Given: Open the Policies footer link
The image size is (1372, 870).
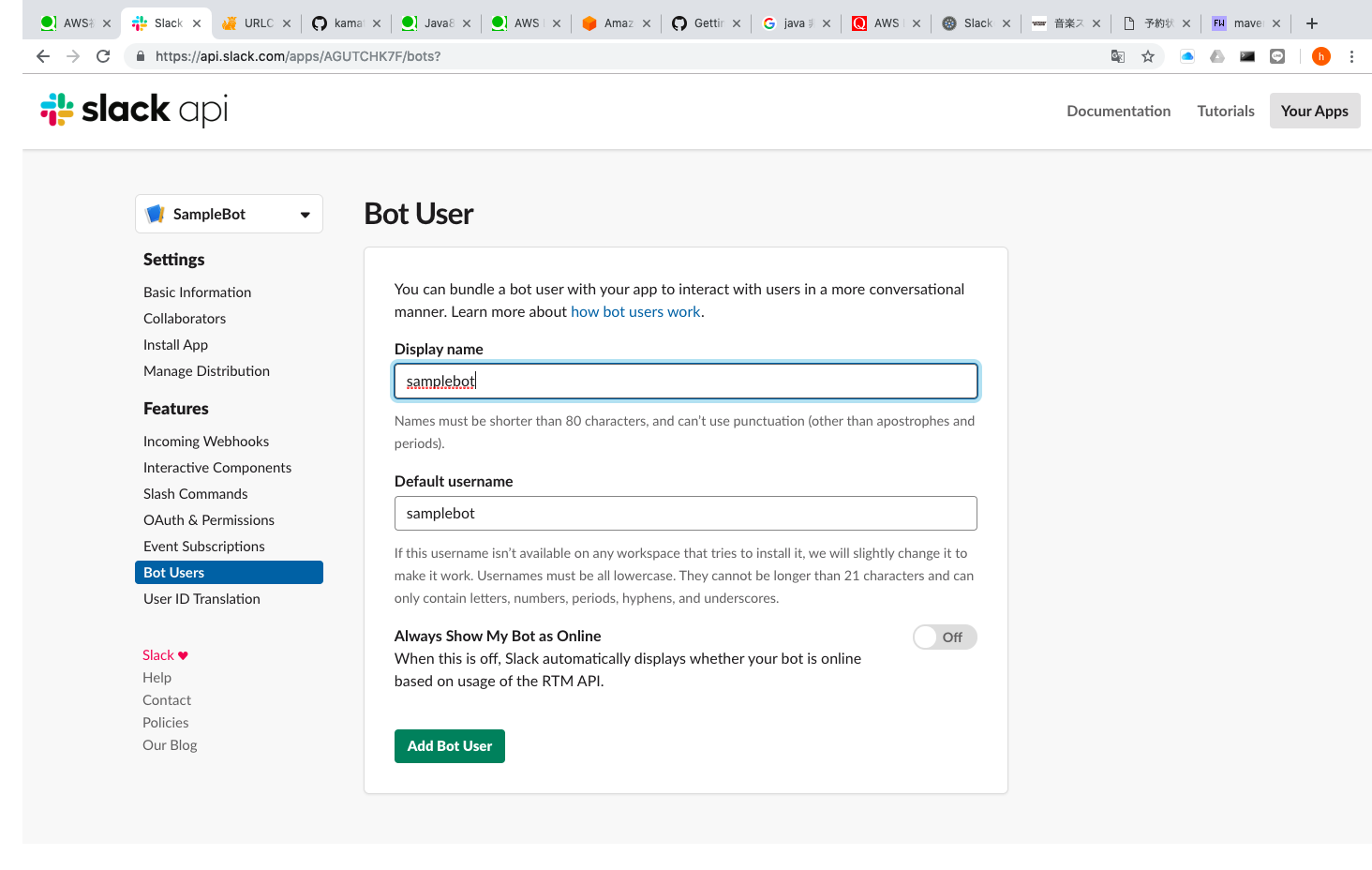Looking at the screenshot, I should [165, 723].
